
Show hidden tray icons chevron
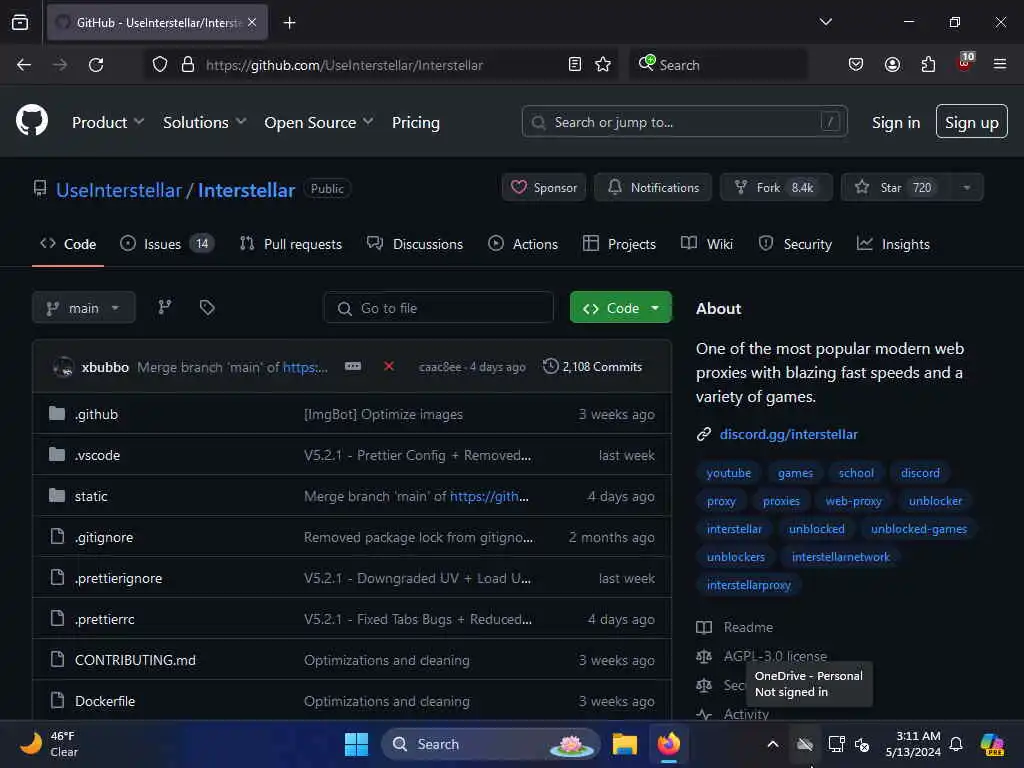[773, 744]
